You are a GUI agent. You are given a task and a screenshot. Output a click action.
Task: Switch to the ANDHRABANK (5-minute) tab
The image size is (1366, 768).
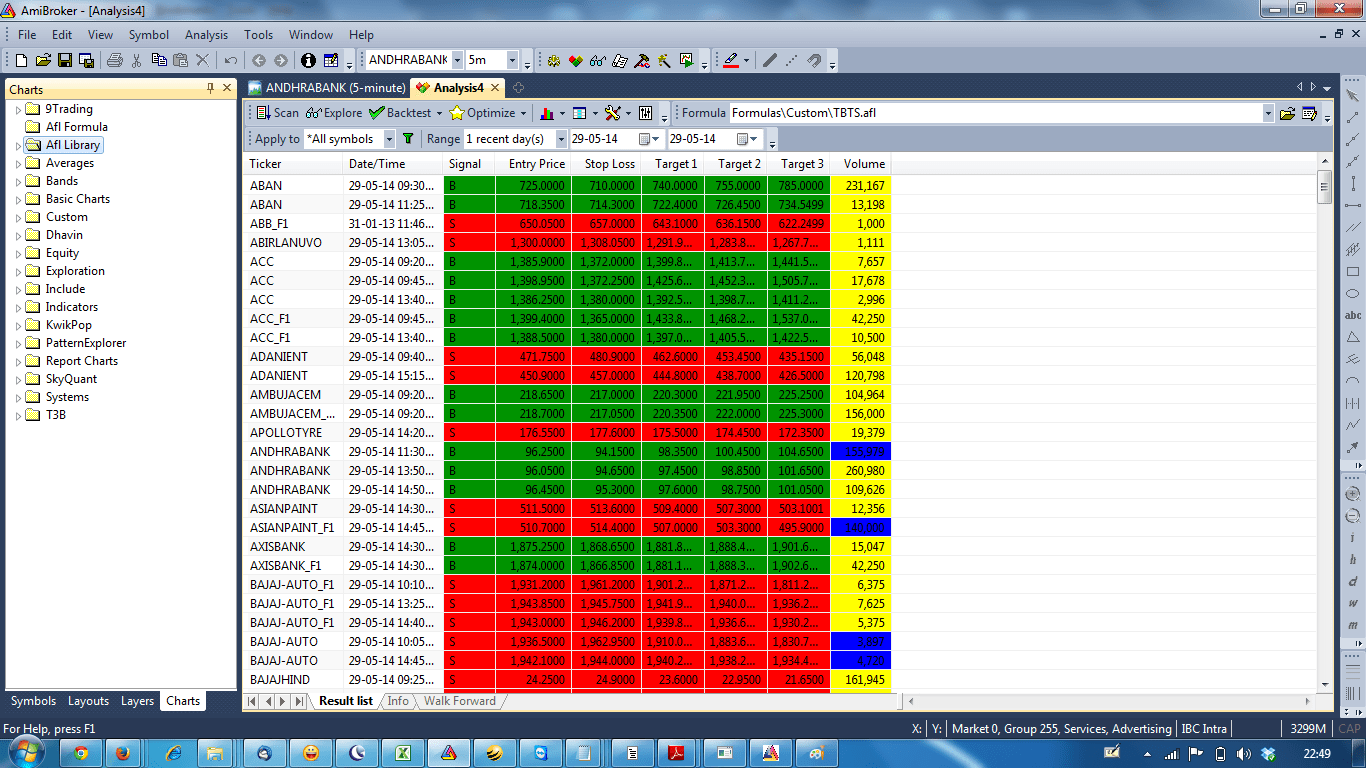[327, 88]
